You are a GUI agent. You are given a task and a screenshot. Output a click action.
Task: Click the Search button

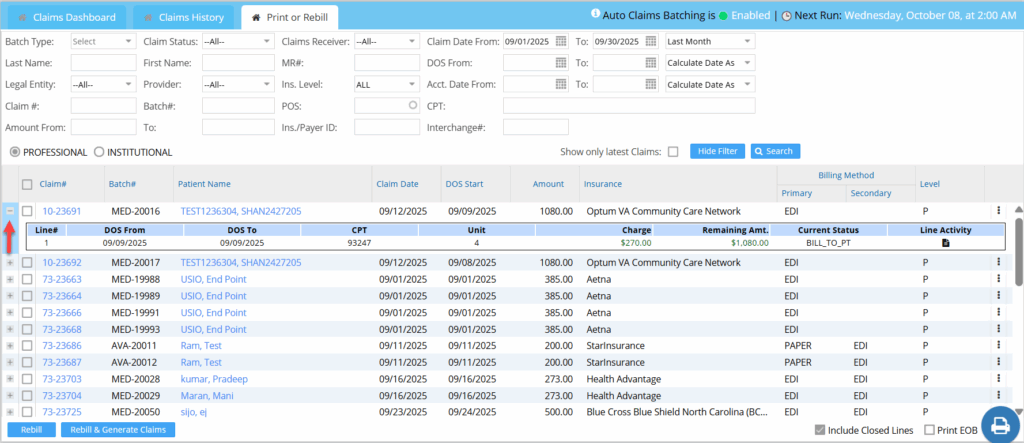coord(775,151)
